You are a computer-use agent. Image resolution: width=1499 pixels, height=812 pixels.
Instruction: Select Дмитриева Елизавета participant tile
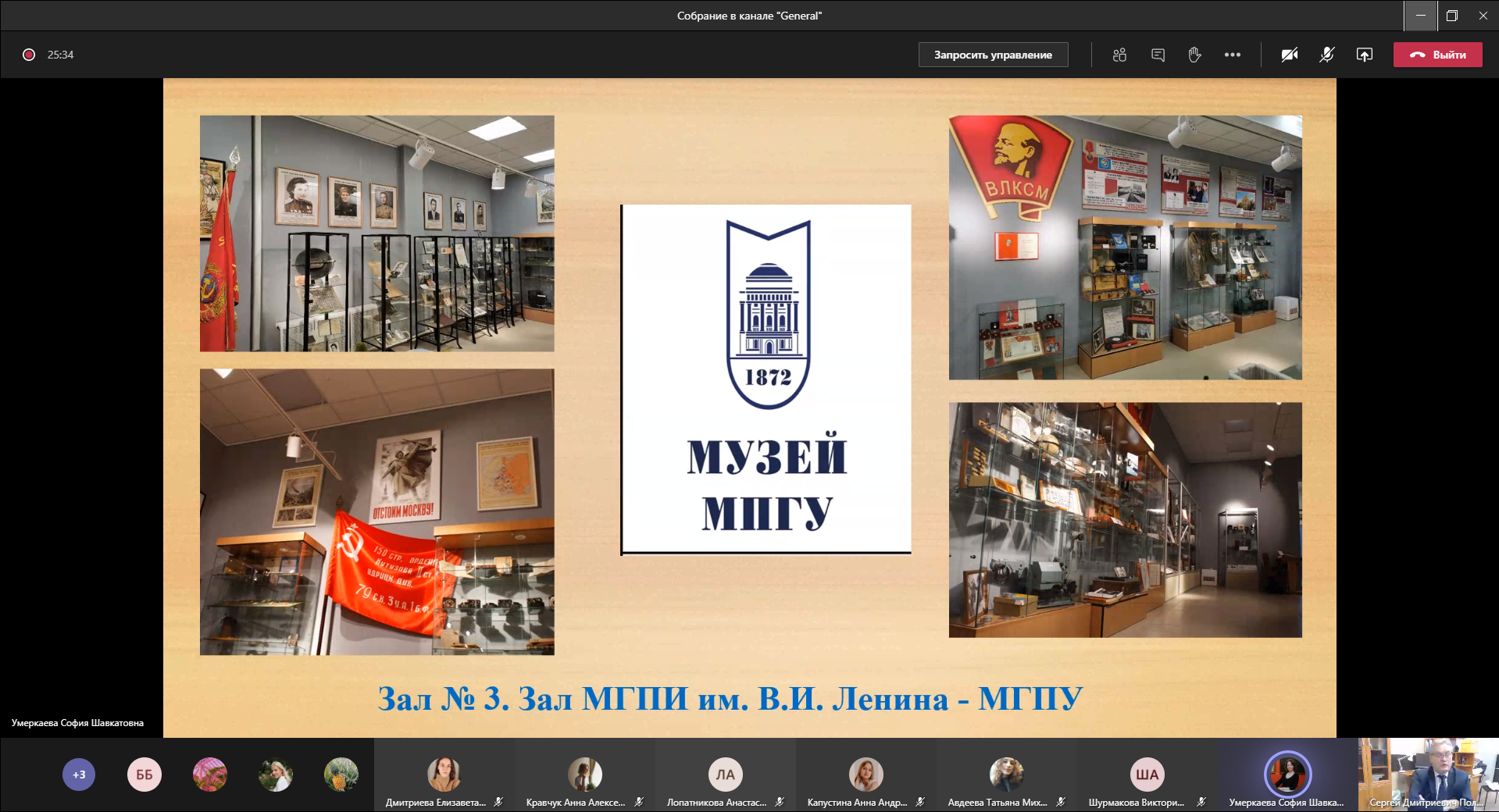click(x=444, y=775)
